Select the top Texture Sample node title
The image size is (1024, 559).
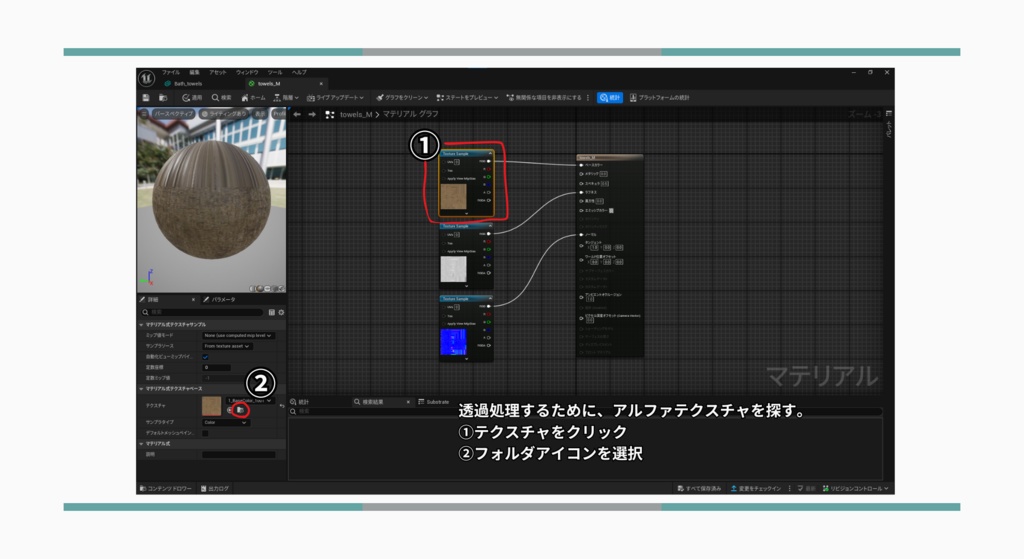click(x=456, y=154)
